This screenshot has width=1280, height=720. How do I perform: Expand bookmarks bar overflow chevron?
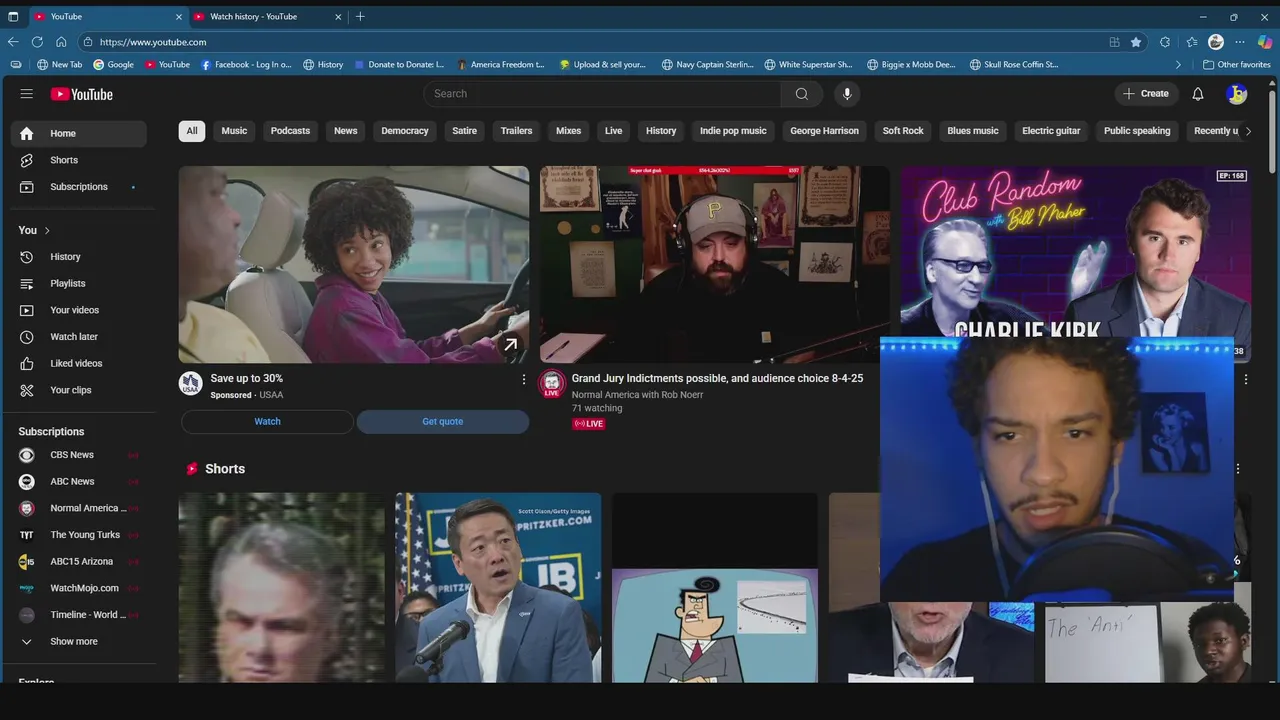(1178, 65)
